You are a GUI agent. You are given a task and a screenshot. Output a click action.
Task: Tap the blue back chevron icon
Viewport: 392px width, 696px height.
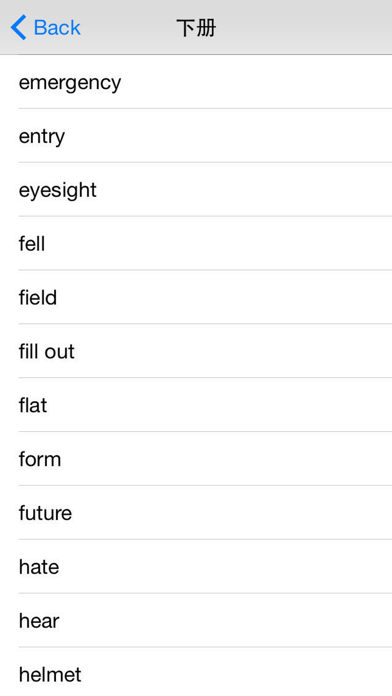click(18, 28)
